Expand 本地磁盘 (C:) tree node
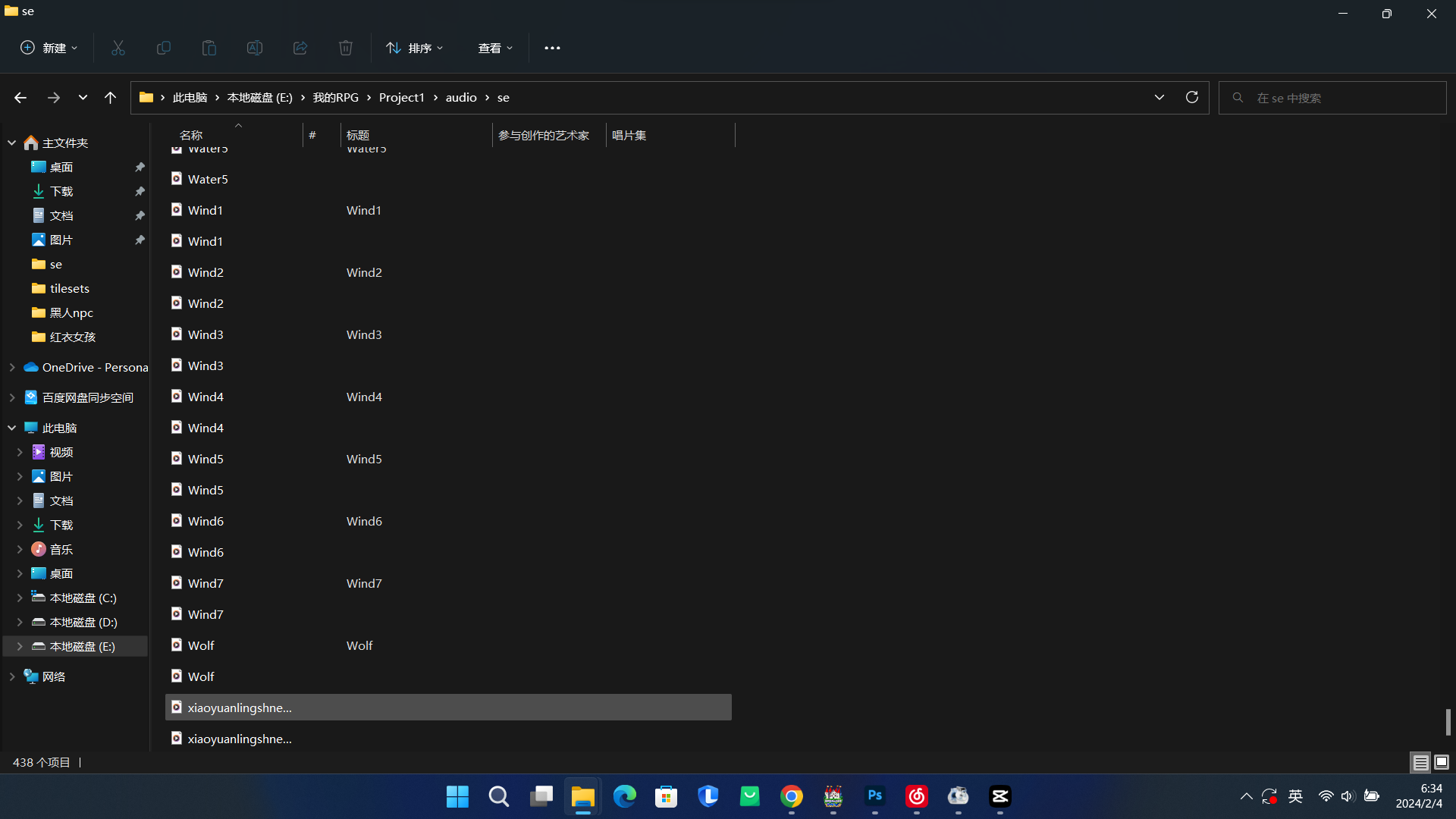Viewport: 1456px width, 819px height. click(x=20, y=598)
